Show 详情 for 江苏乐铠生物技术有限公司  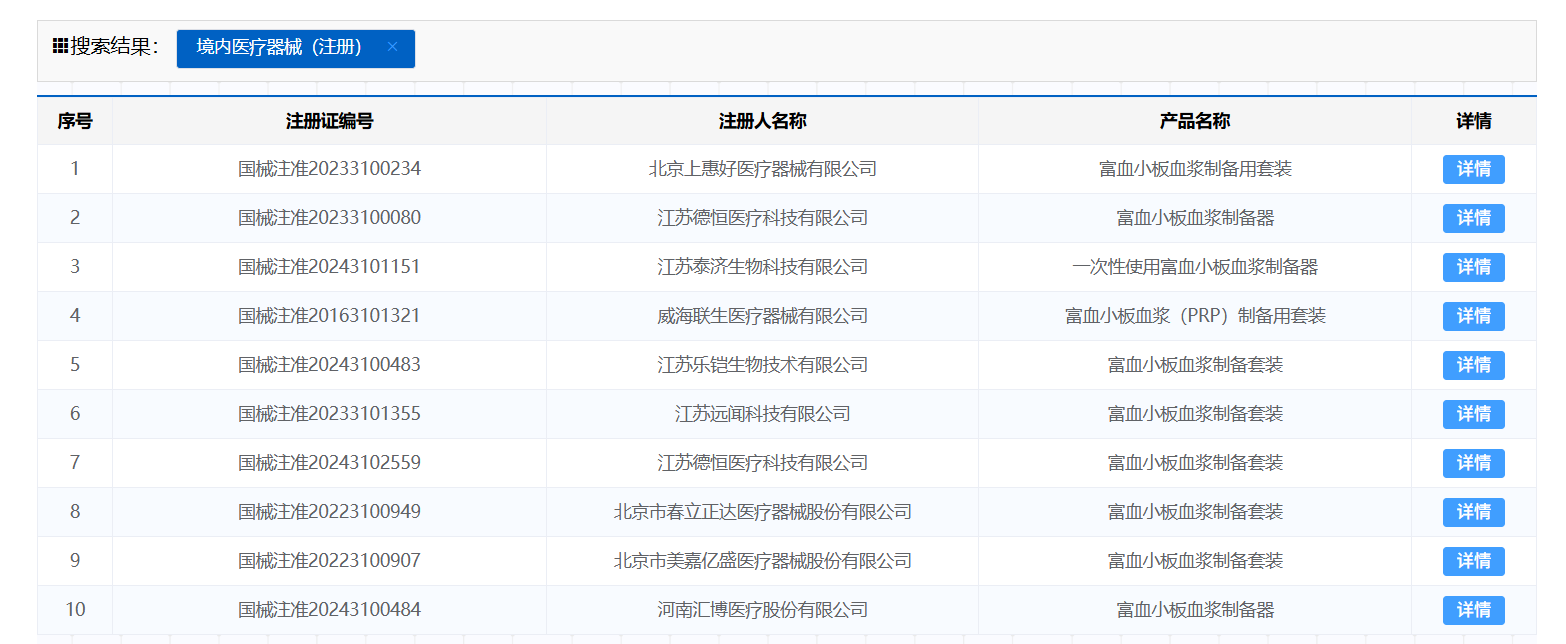[x=1473, y=365]
